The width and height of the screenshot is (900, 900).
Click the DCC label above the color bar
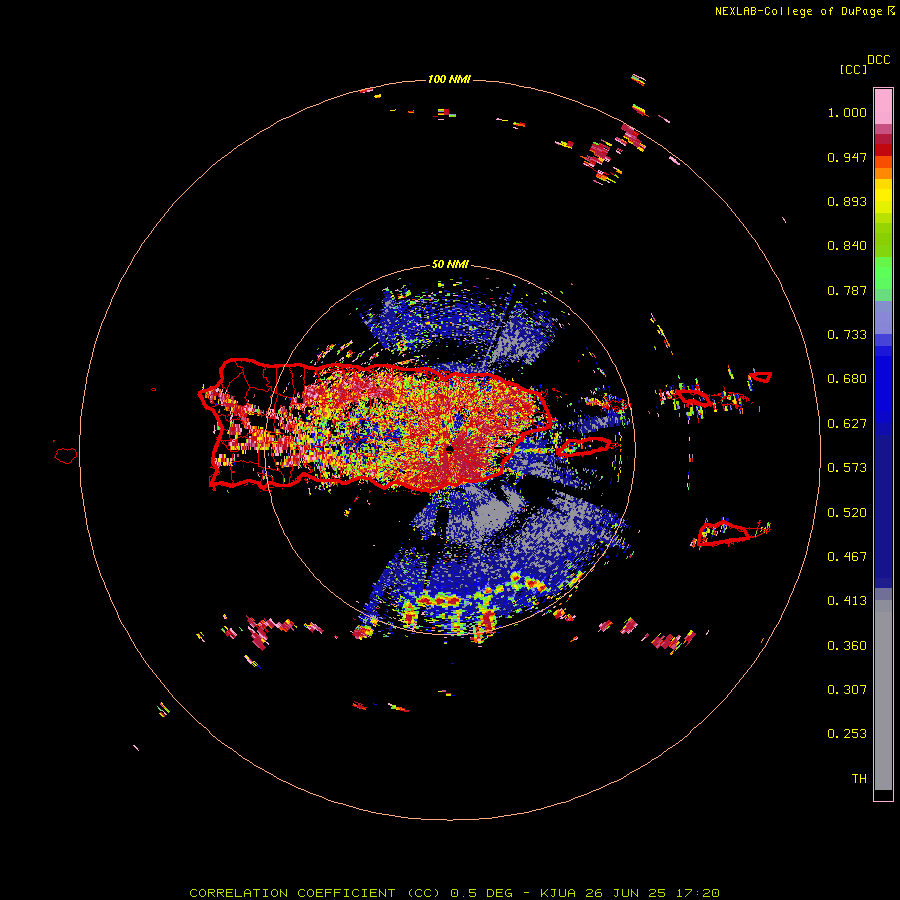point(879,60)
